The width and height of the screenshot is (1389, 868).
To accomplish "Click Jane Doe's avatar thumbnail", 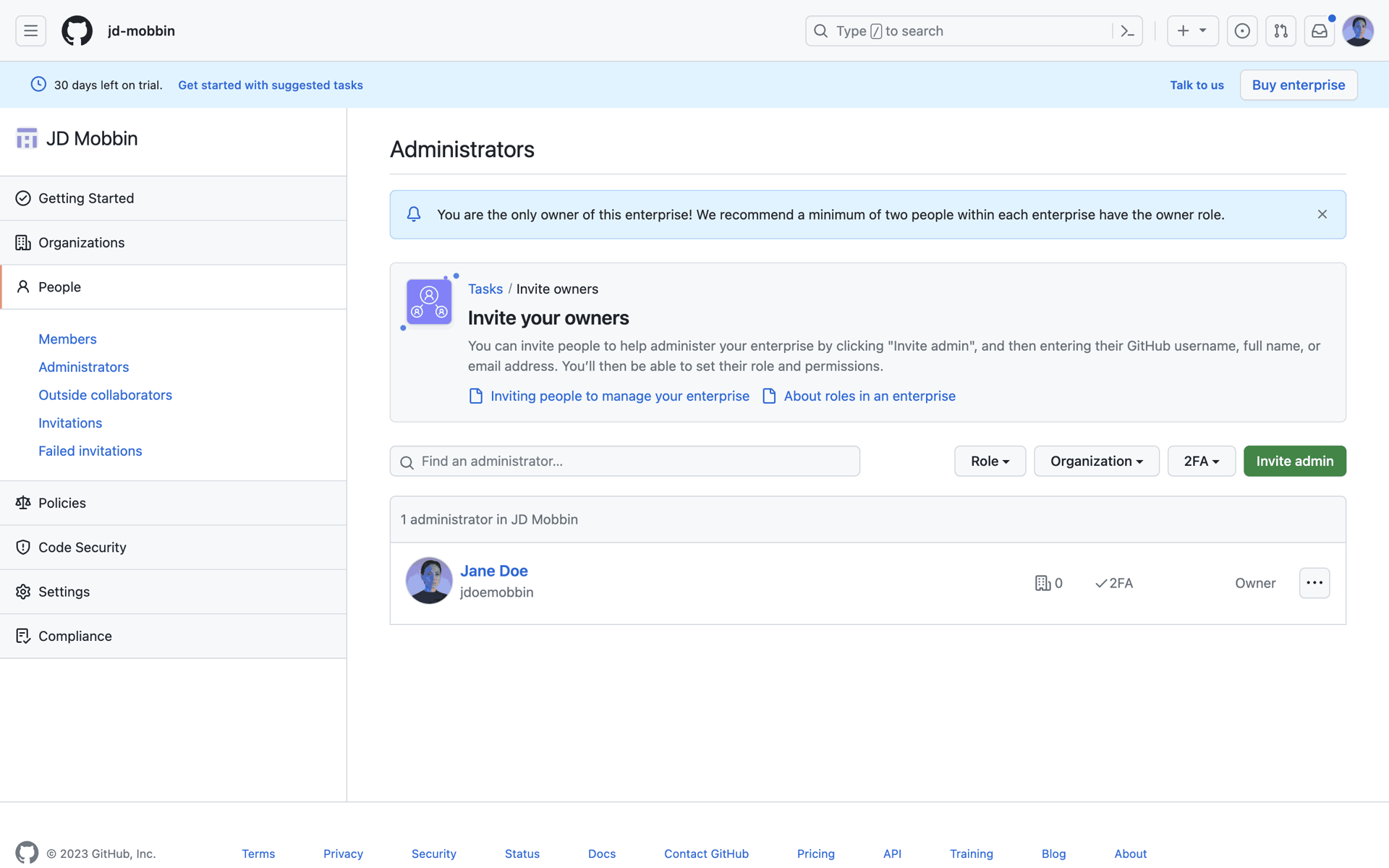I will click(x=429, y=580).
